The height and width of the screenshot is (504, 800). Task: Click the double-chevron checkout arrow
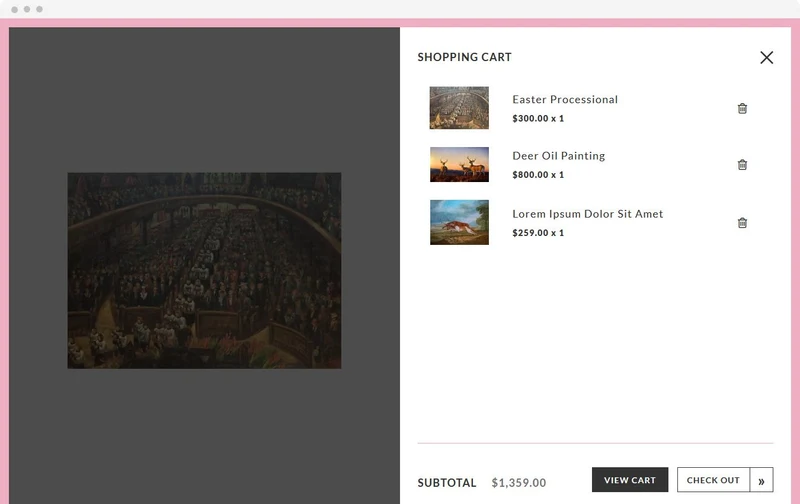pos(761,480)
